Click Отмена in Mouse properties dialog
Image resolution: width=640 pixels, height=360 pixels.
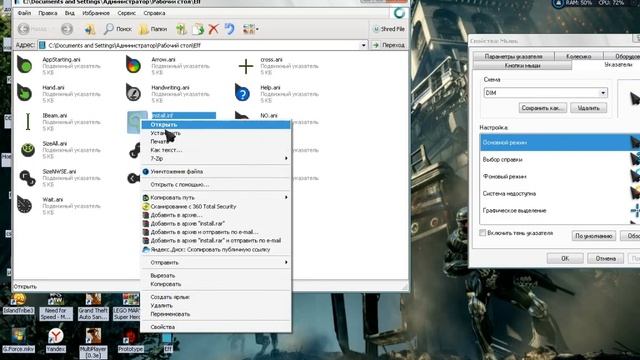tap(606, 258)
